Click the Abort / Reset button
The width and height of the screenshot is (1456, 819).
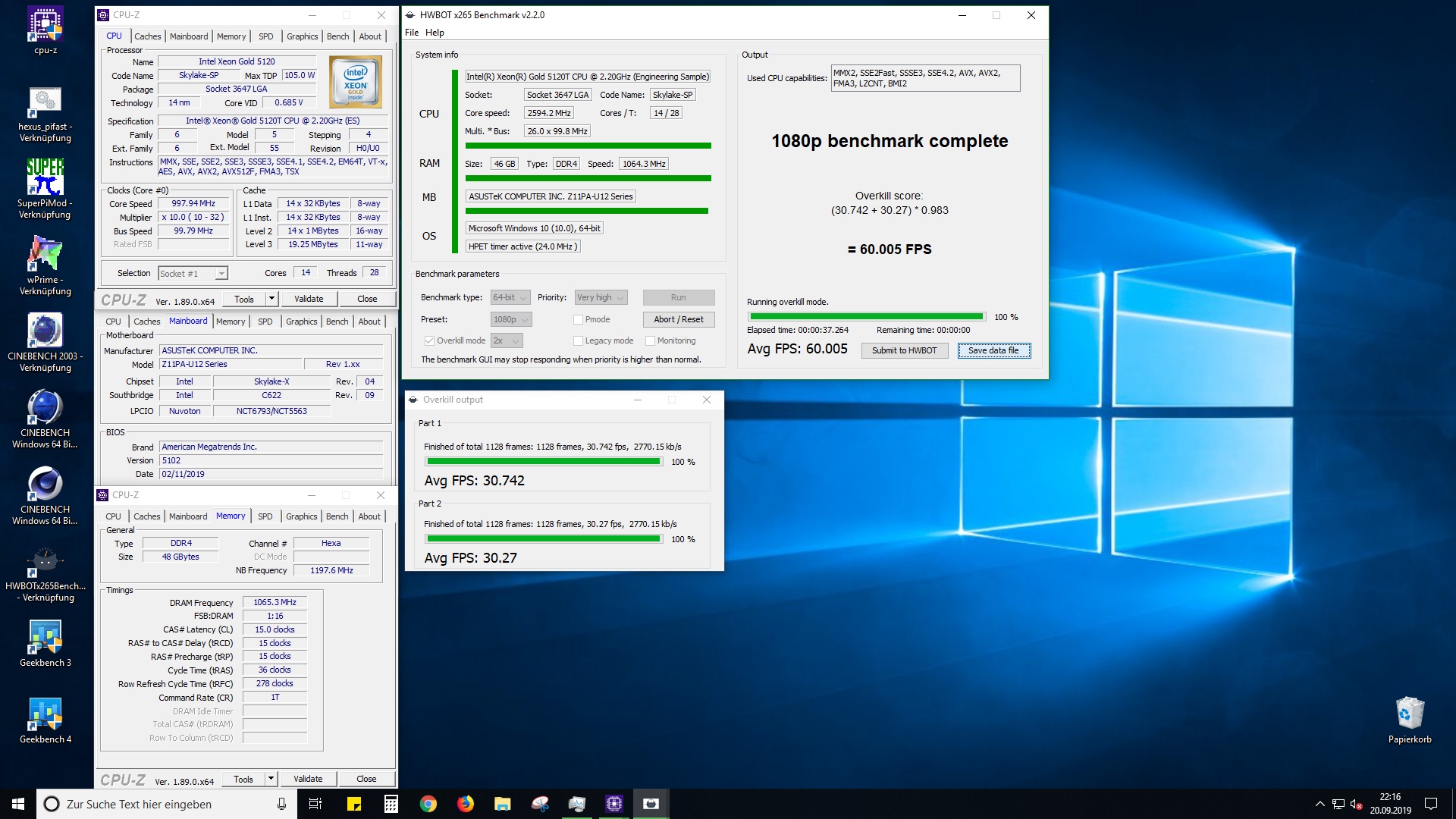679,319
